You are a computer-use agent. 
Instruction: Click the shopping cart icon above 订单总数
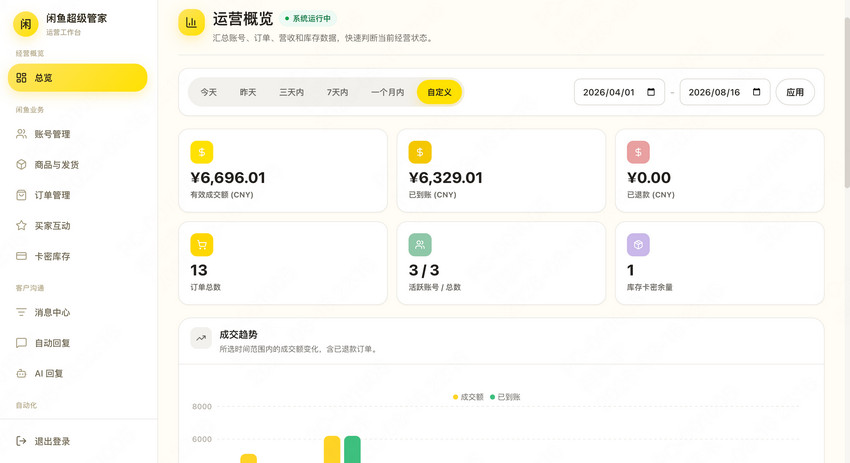pos(202,245)
